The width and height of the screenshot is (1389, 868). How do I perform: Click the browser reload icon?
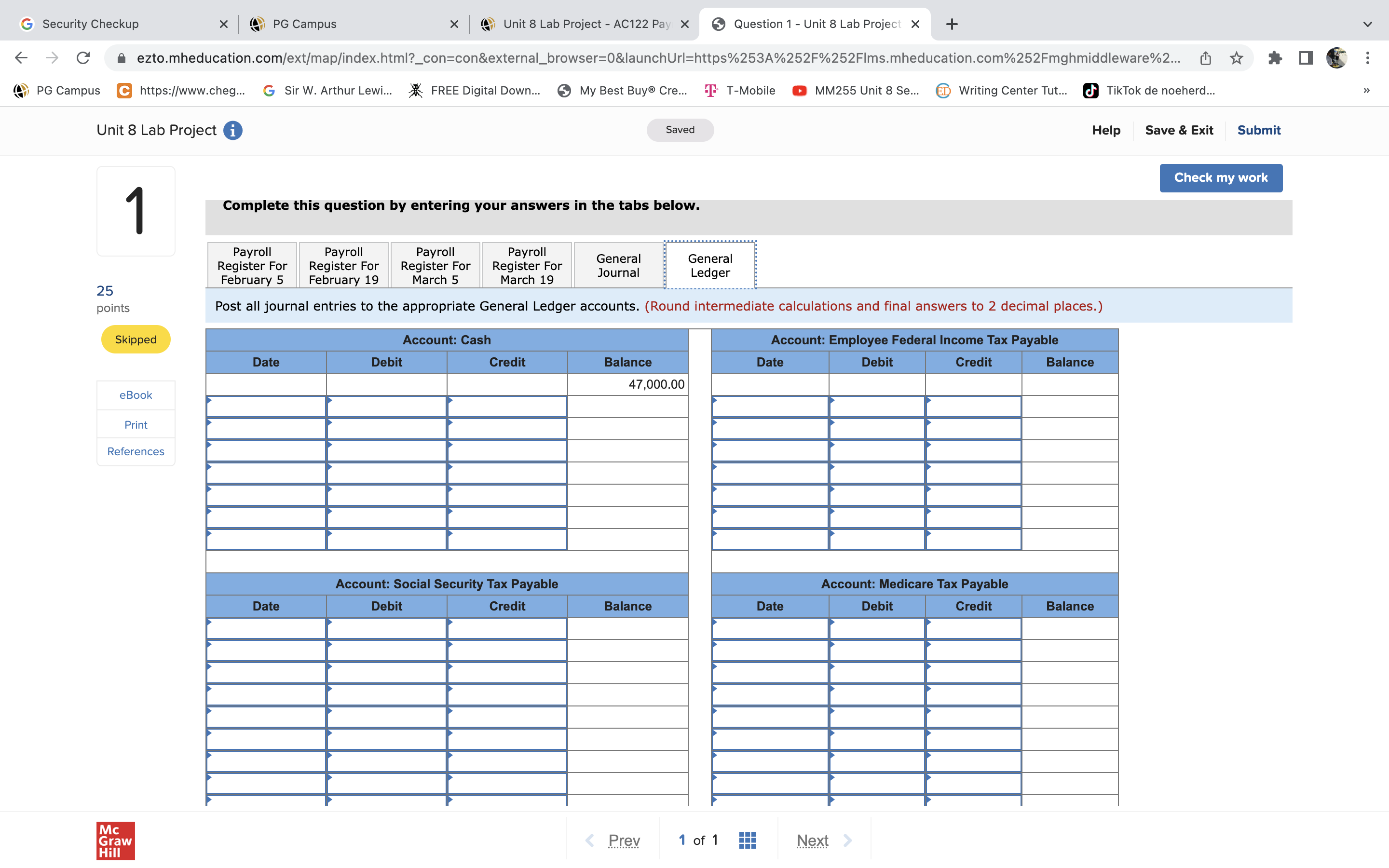coord(83,58)
